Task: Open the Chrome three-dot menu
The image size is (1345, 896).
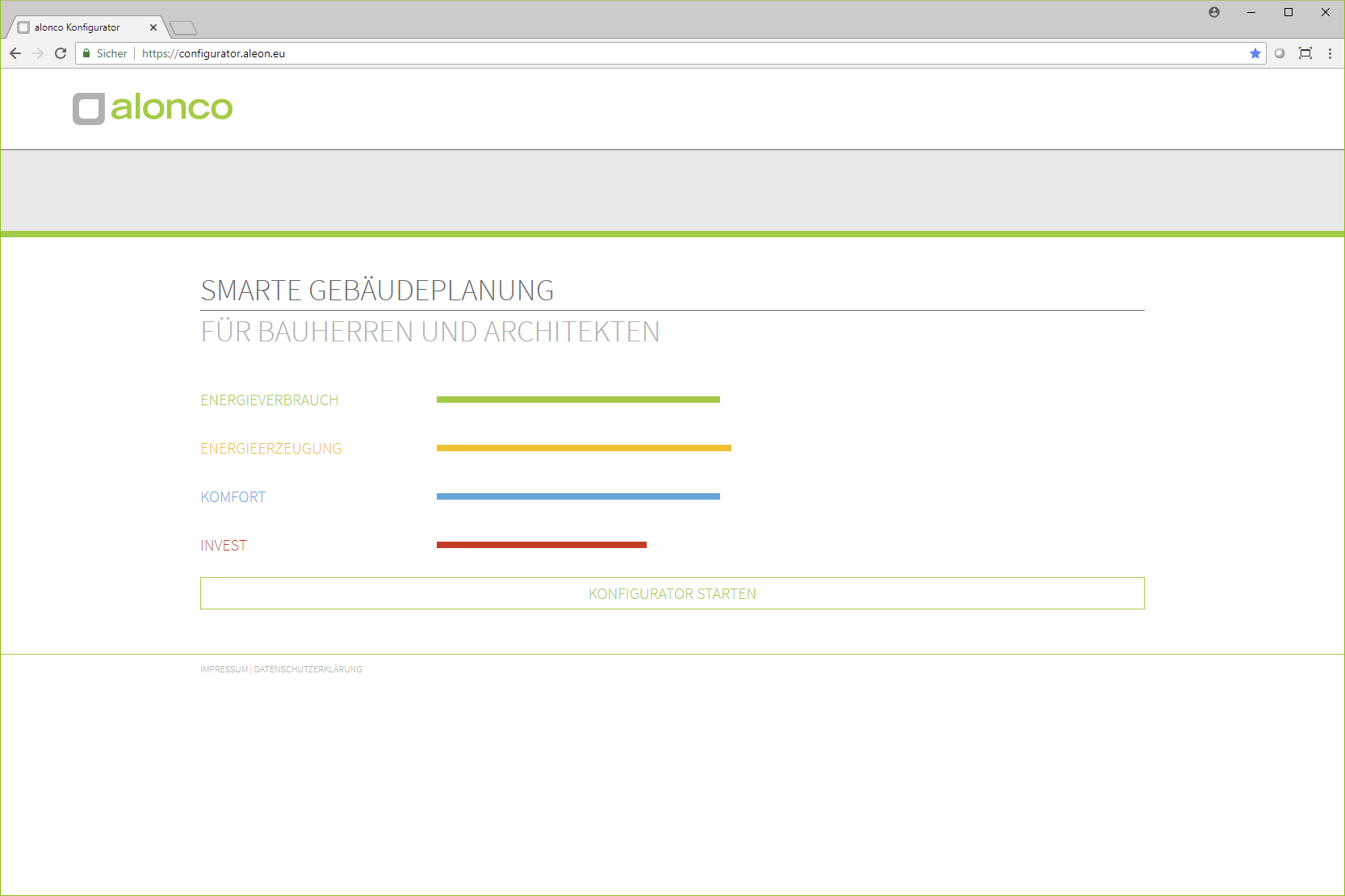Action: tap(1330, 53)
